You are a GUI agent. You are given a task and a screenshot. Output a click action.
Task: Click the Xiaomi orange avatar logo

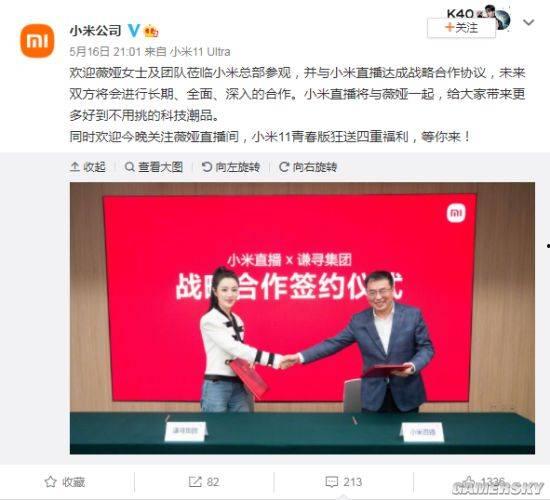37,41
